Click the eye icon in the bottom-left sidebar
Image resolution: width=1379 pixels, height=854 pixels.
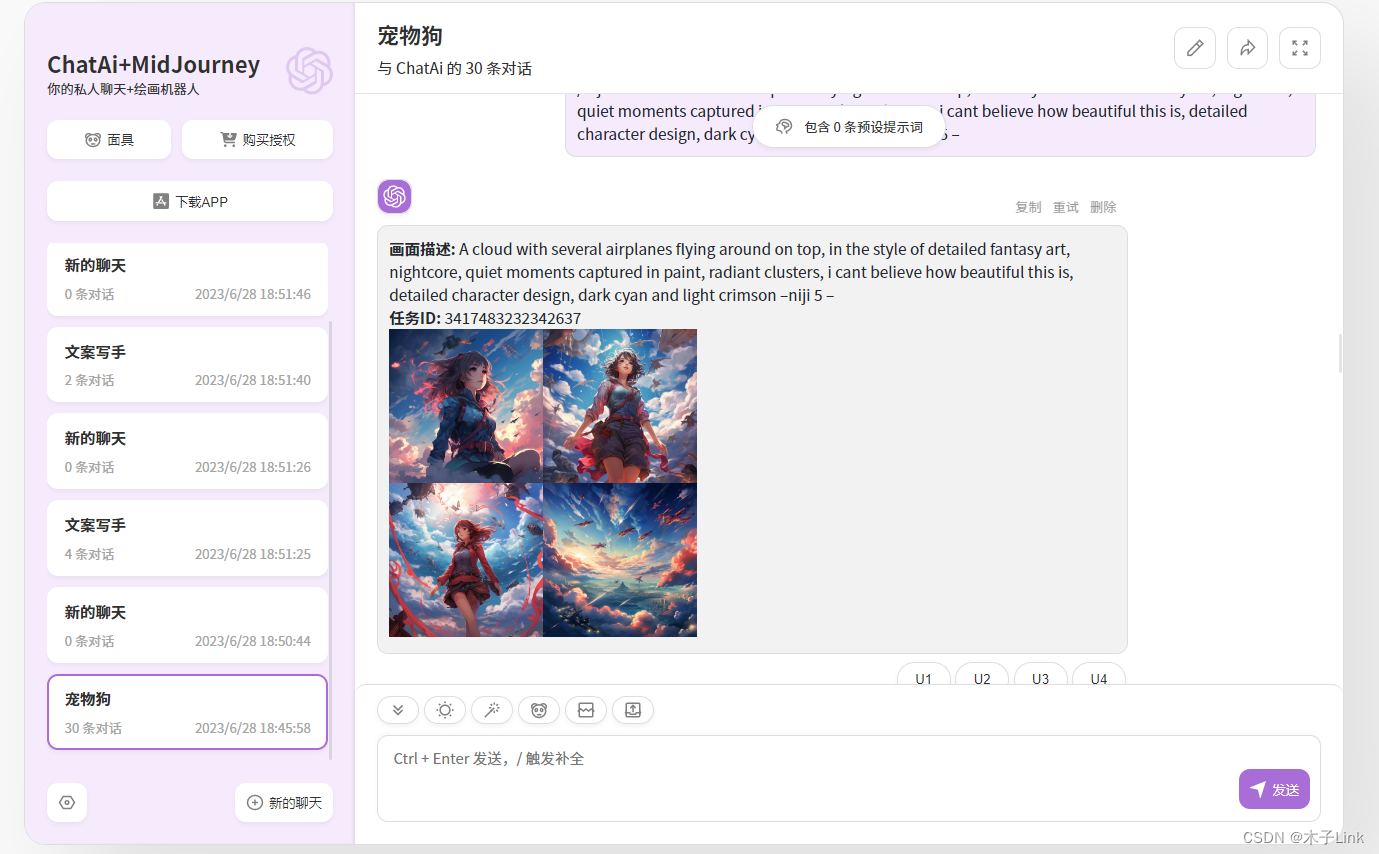click(x=66, y=802)
